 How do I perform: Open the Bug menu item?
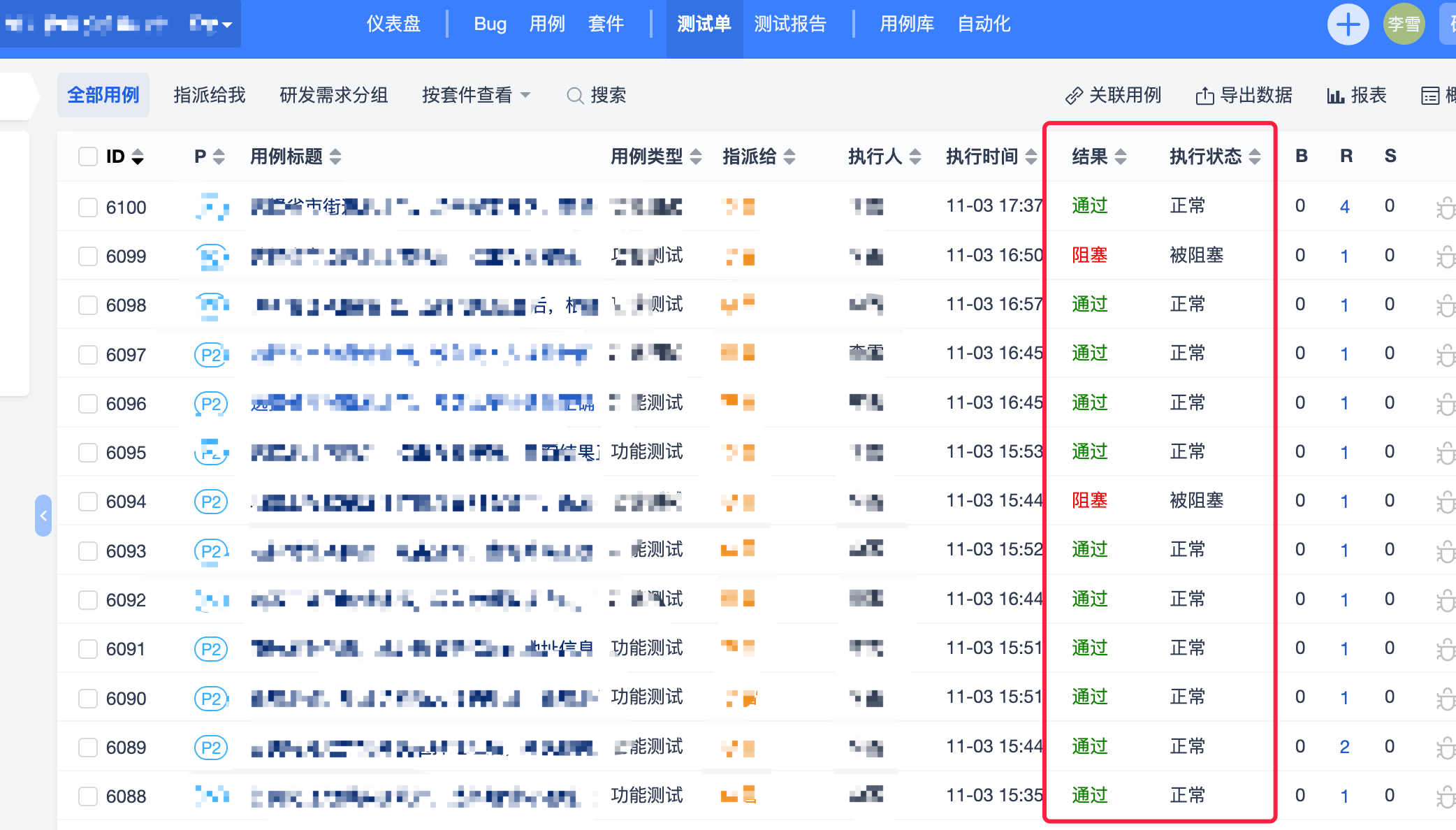coord(489,24)
